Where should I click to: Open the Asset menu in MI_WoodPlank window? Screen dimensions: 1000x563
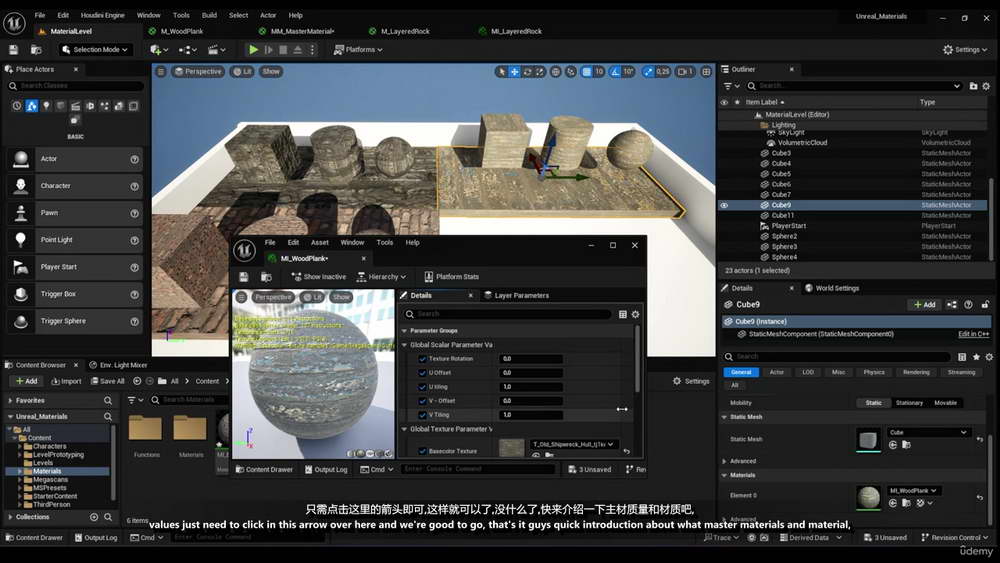[320, 243]
